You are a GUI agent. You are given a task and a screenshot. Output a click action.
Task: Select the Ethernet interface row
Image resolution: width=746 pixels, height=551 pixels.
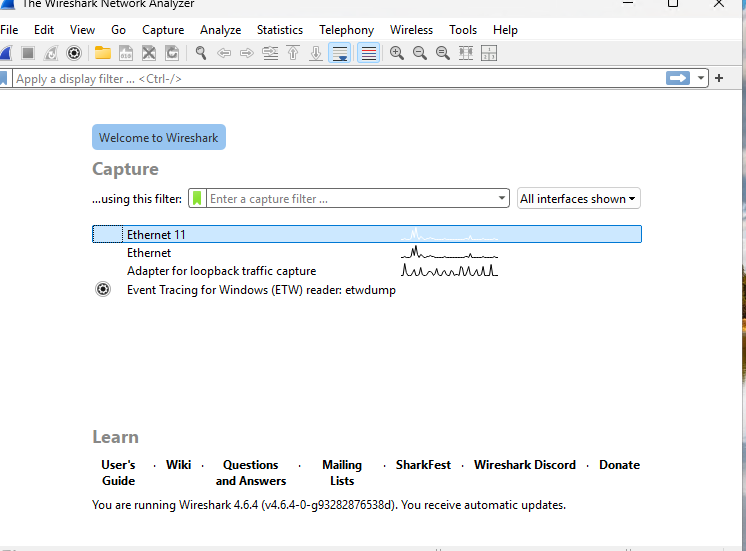[367, 253]
